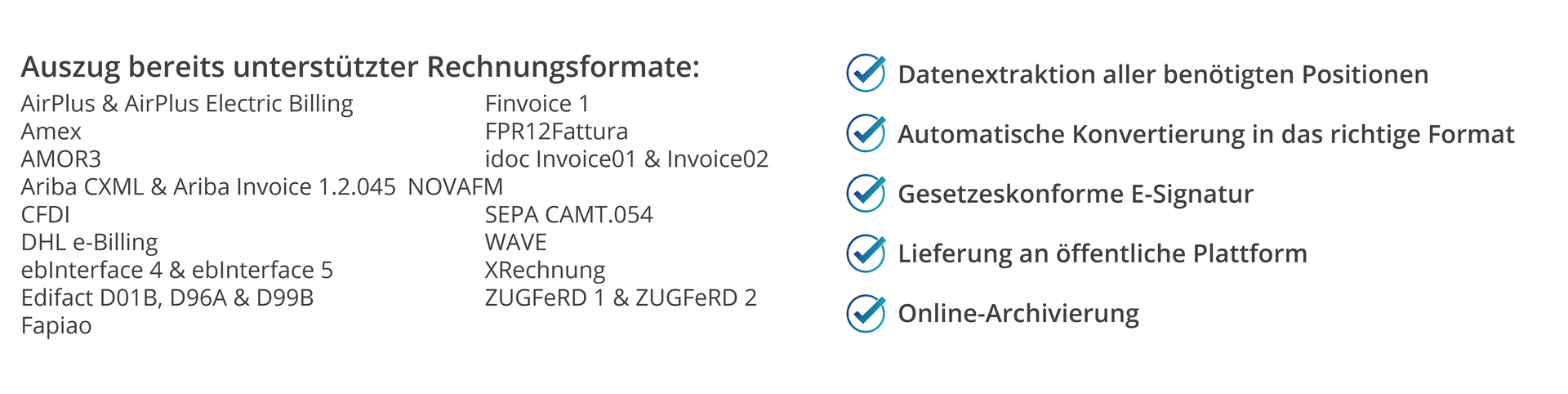Click the heading about unterstützter Rechnungsformate
1568x394 pixels.
point(360,67)
